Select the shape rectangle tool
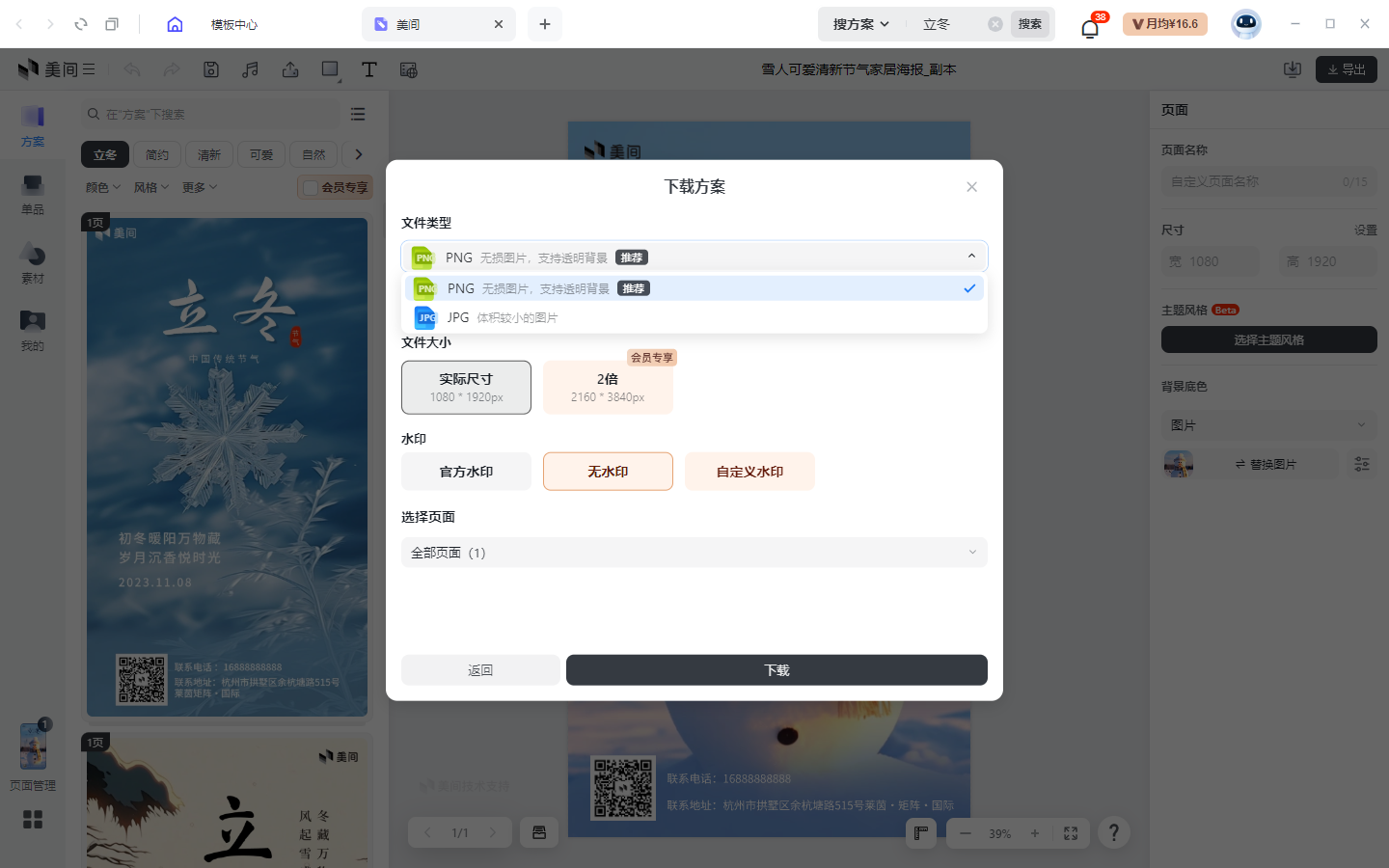The height and width of the screenshot is (868, 1389). pos(330,69)
